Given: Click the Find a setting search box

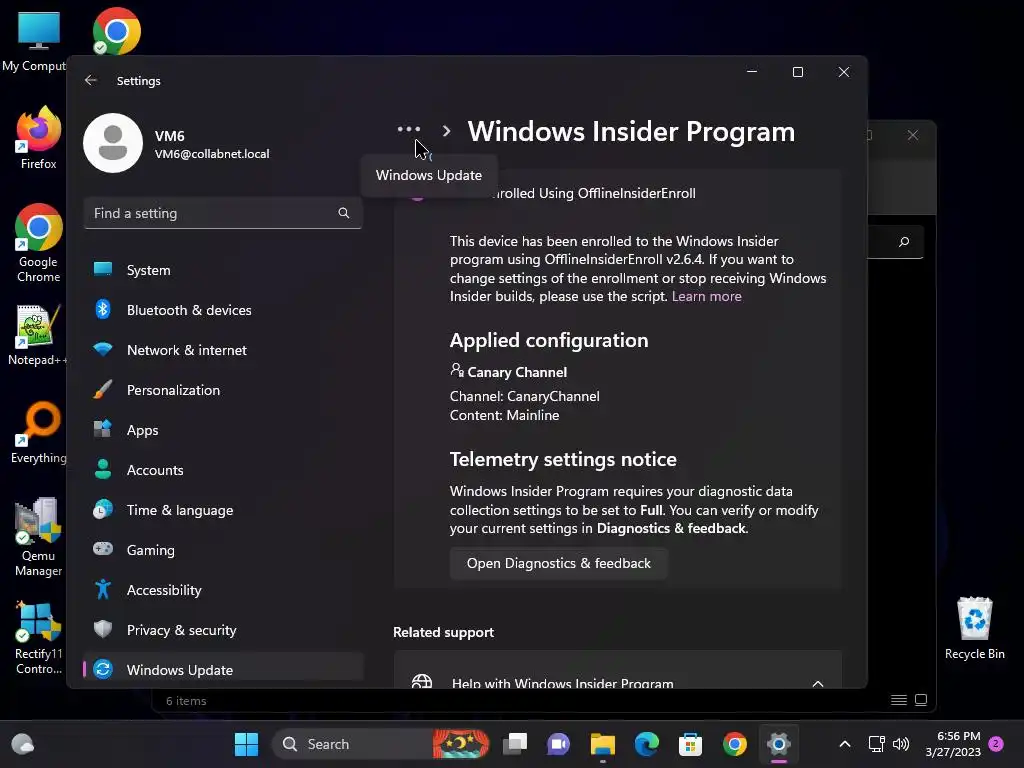Looking at the screenshot, I should pyautogui.click(x=223, y=213).
